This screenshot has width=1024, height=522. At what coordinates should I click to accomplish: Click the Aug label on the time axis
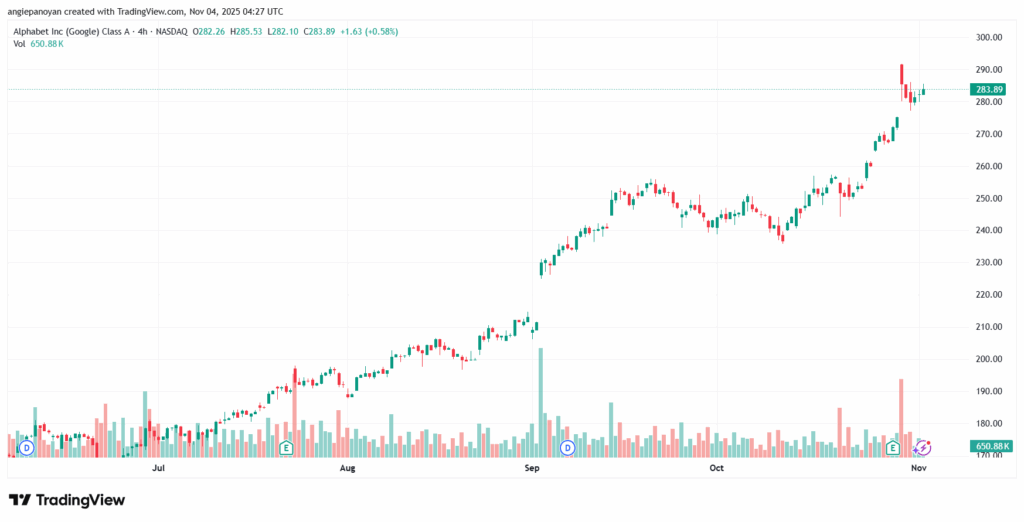tap(347, 467)
